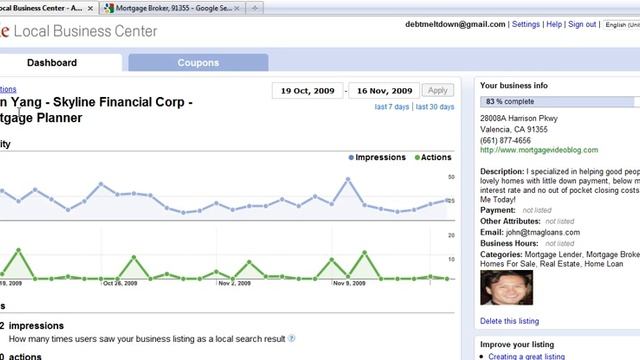Image resolution: width=640 pixels, height=360 pixels.
Task: Close the Local Business Center tab
Action: 90,8
